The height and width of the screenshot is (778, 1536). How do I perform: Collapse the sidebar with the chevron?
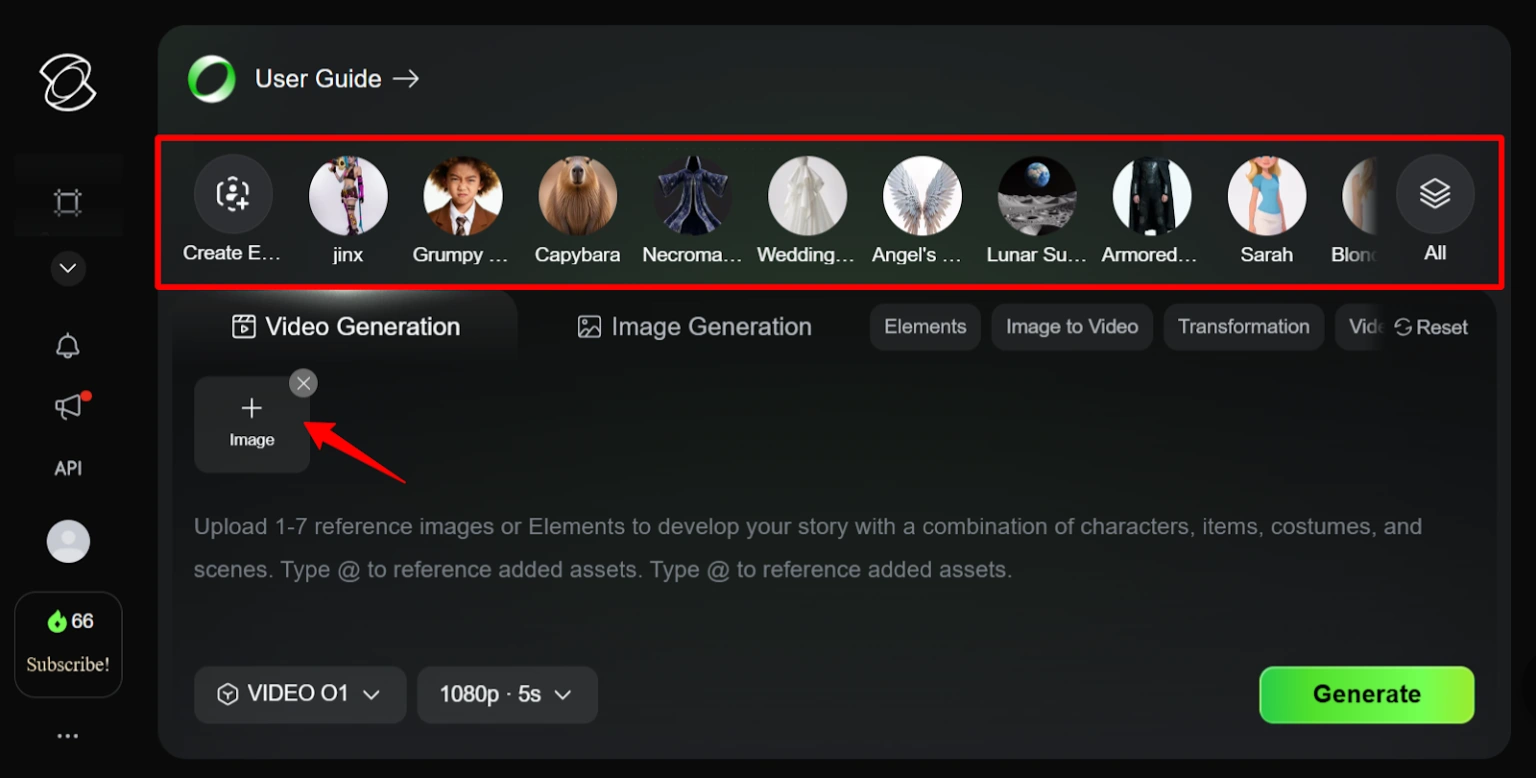[x=67, y=268]
